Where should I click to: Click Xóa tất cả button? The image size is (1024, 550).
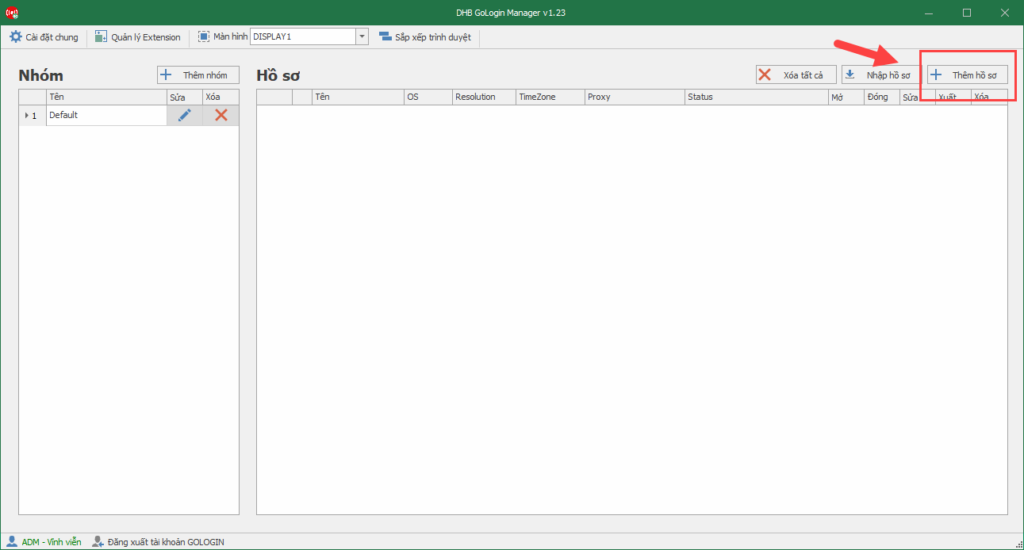(795, 75)
